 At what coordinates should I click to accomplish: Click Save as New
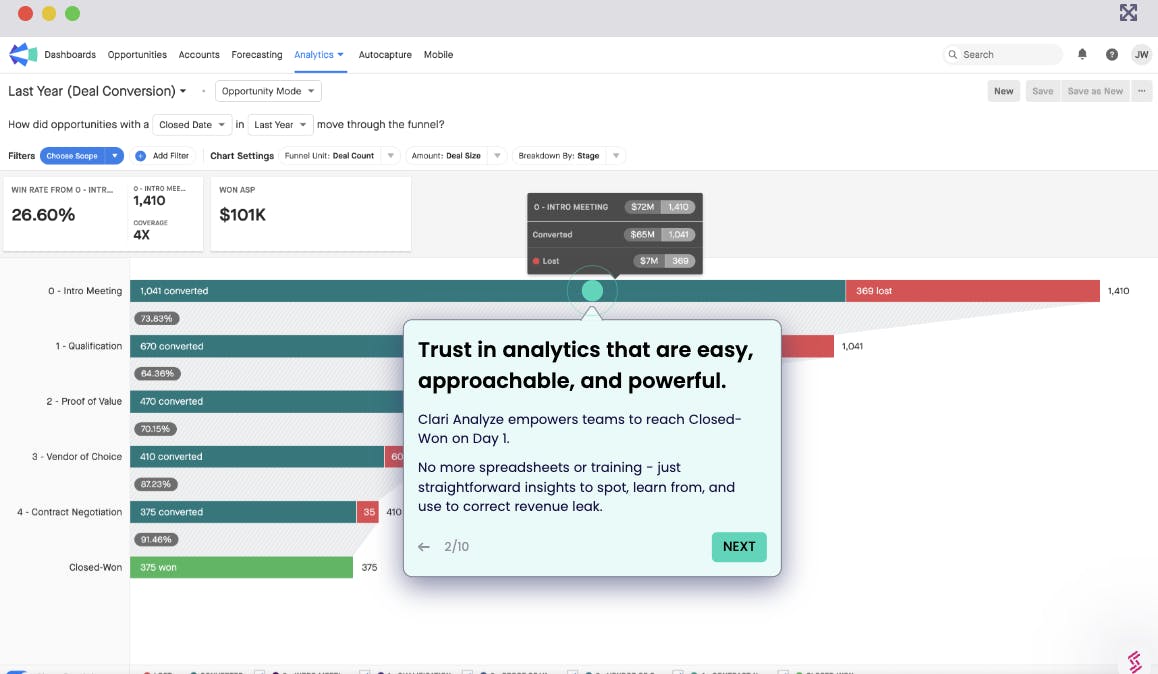click(1094, 91)
